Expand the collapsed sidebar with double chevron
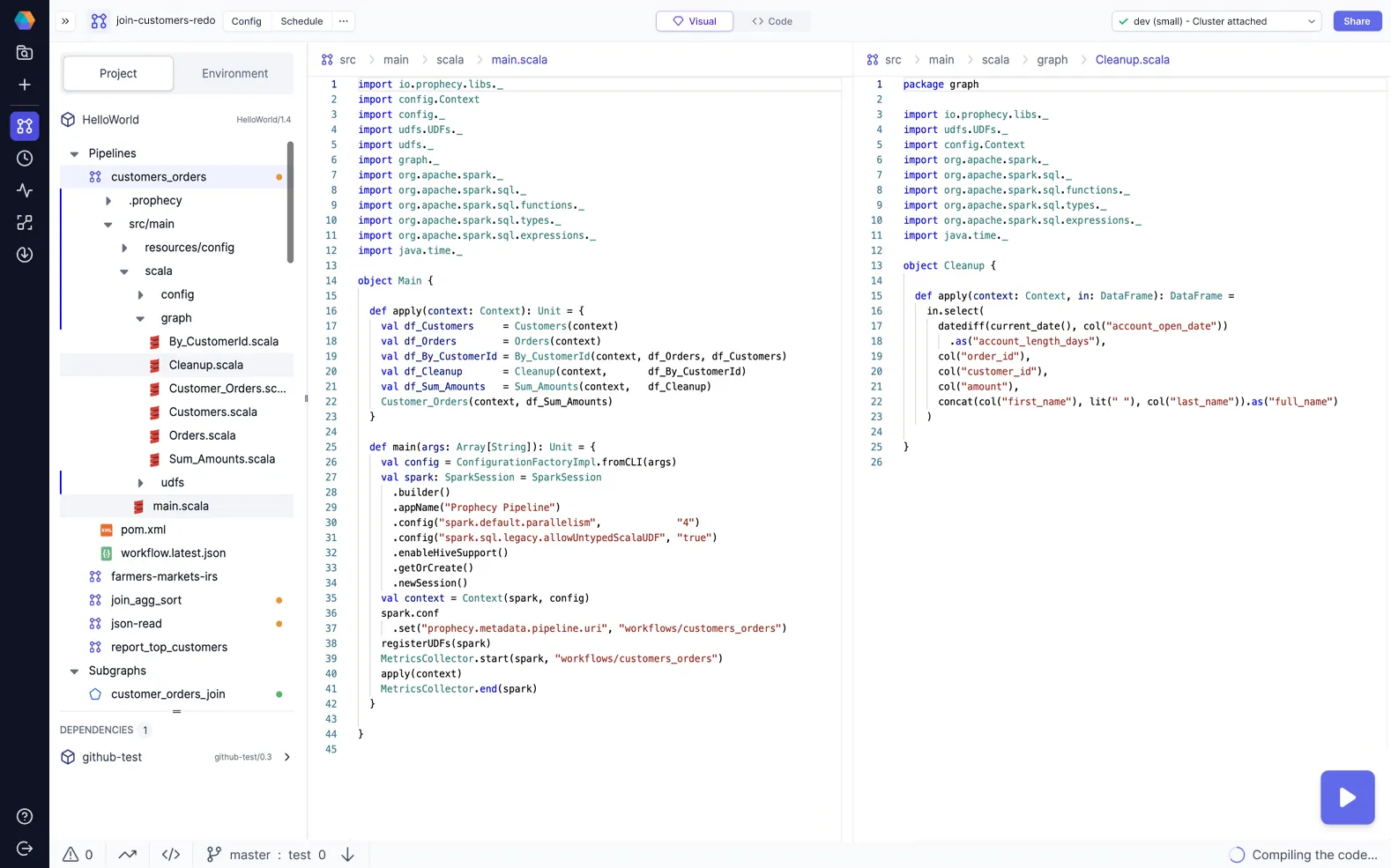 click(x=65, y=21)
